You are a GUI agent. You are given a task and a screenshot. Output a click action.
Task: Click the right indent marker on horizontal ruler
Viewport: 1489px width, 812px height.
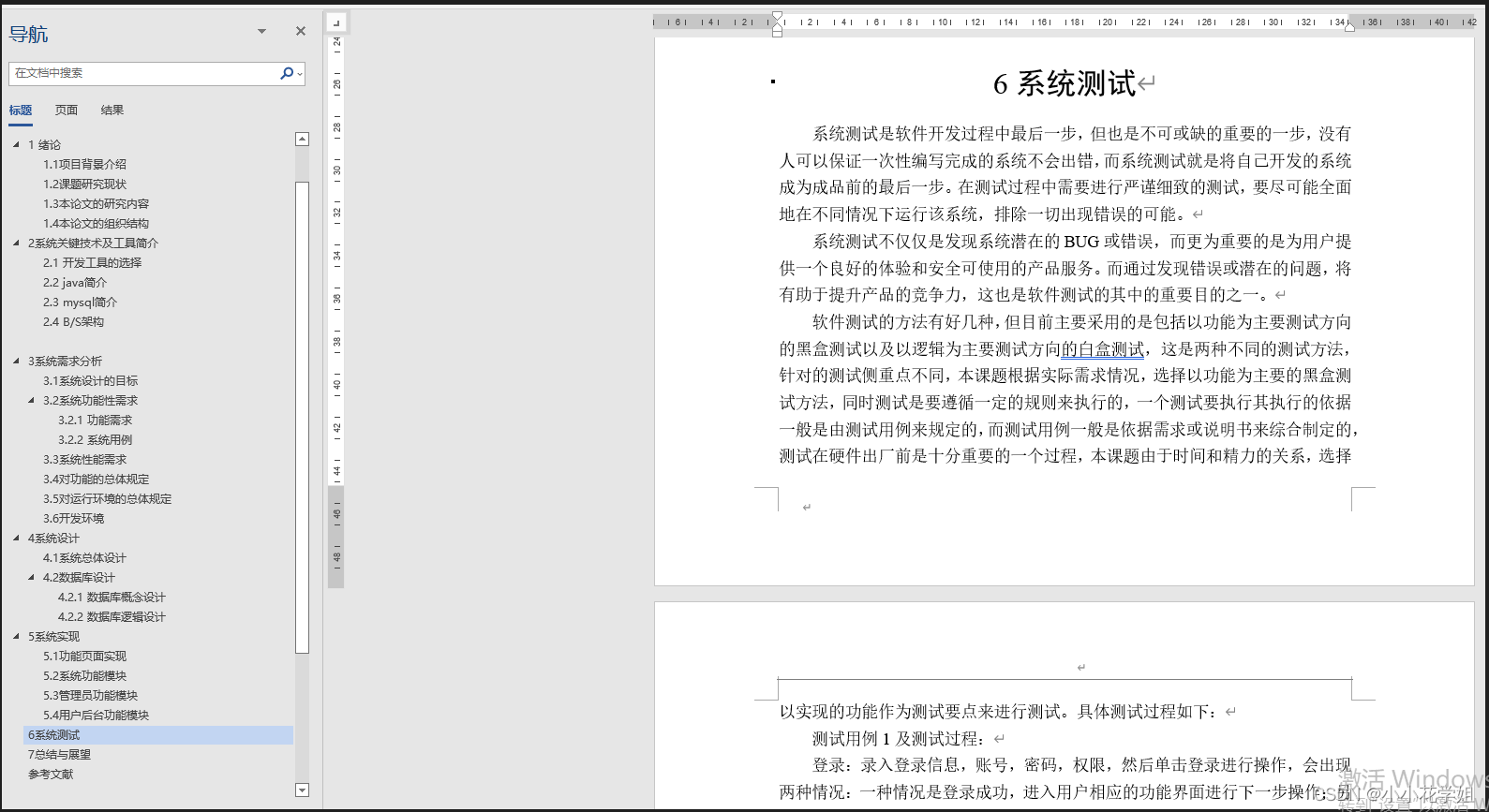(x=1350, y=27)
